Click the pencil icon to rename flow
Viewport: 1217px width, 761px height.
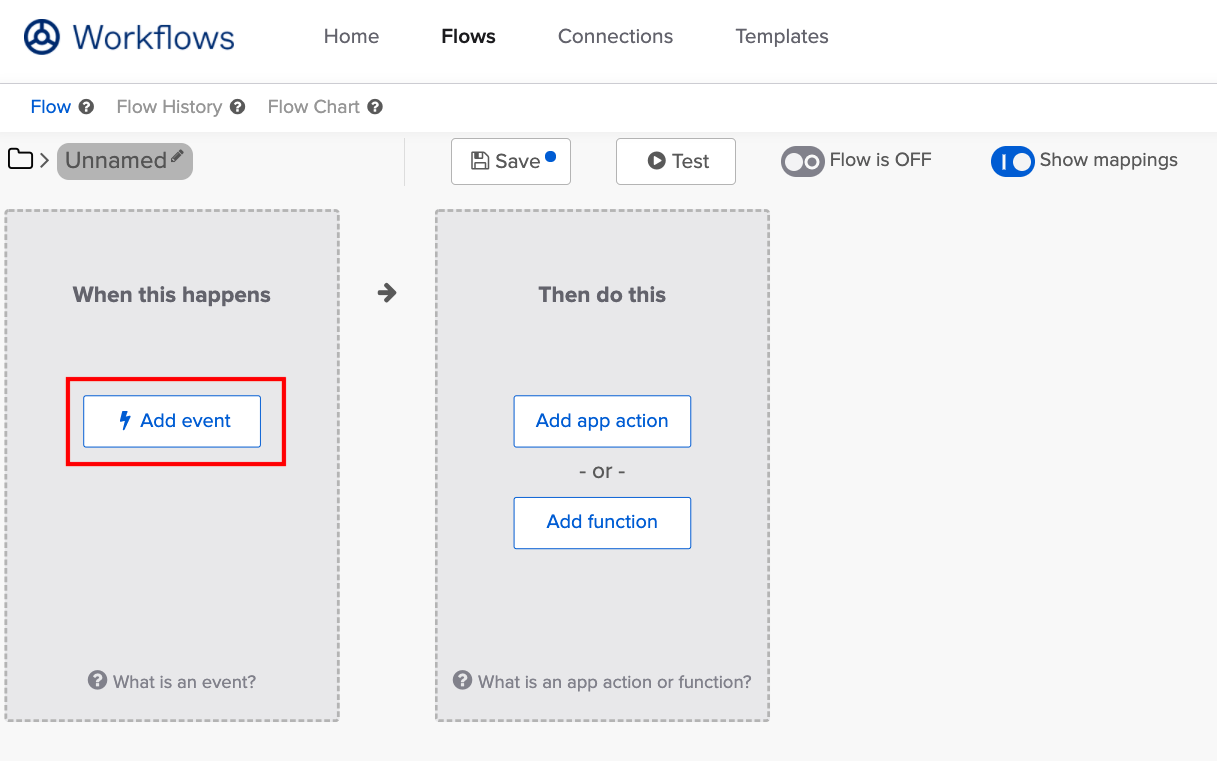[x=177, y=156]
